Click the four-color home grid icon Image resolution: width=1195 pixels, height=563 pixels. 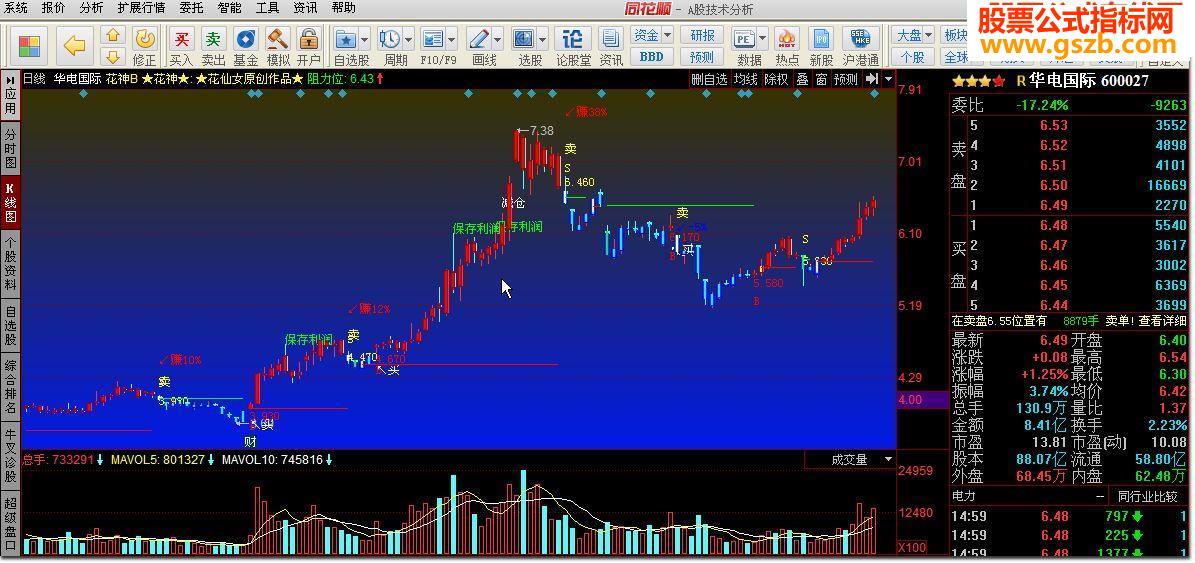29,46
